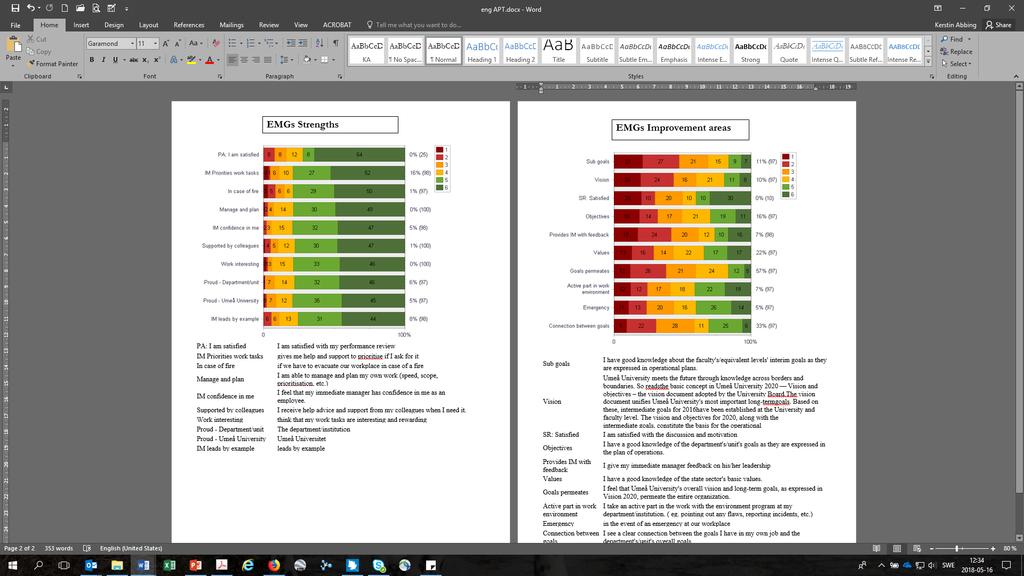This screenshot has height=576, width=1024.
Task: Click the English (United States) language indicator
Action: 131,549
